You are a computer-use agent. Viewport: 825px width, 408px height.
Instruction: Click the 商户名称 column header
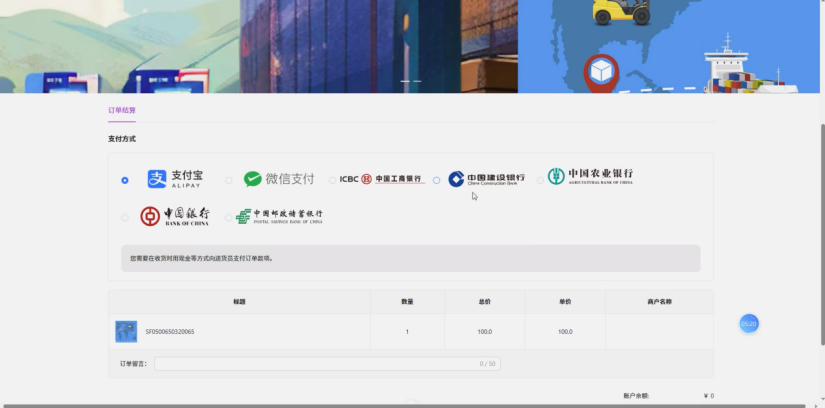[x=659, y=302]
